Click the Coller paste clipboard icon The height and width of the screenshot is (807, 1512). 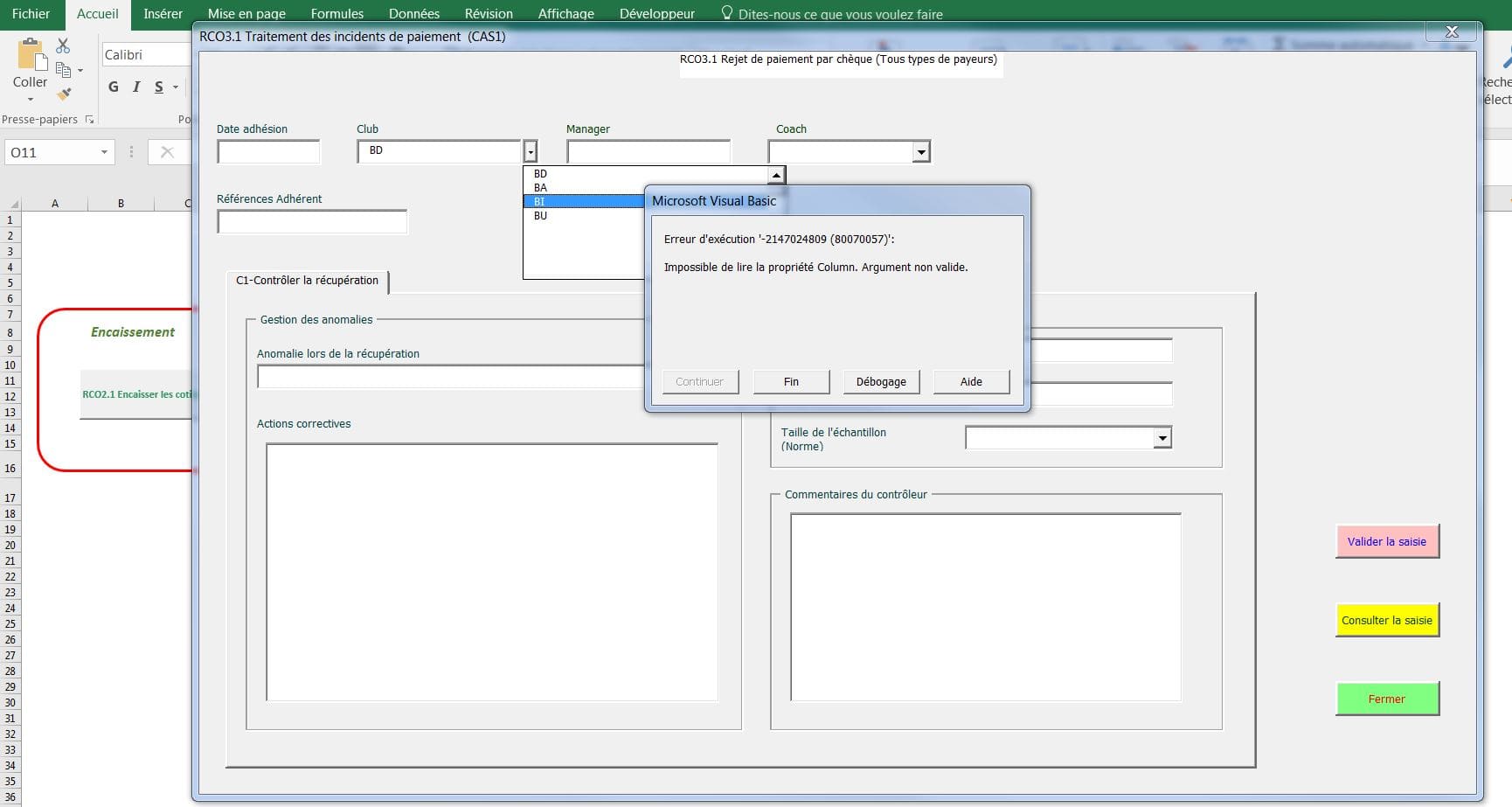point(31,54)
